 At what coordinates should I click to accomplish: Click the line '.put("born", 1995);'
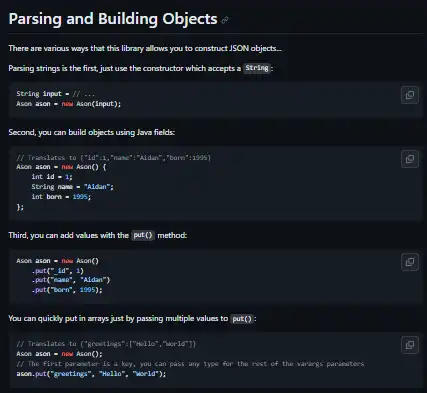(67, 290)
